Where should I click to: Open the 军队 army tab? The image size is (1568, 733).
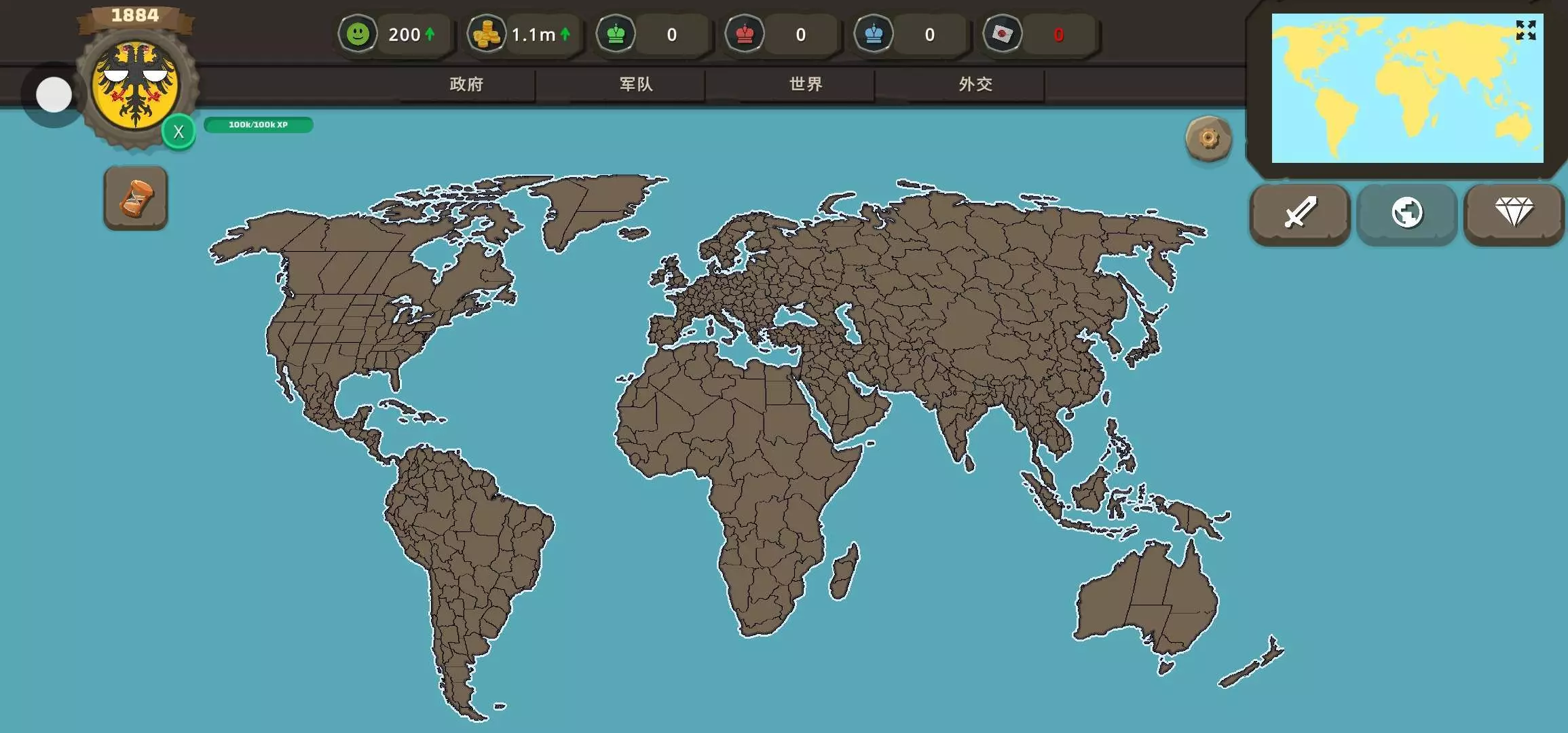point(636,84)
